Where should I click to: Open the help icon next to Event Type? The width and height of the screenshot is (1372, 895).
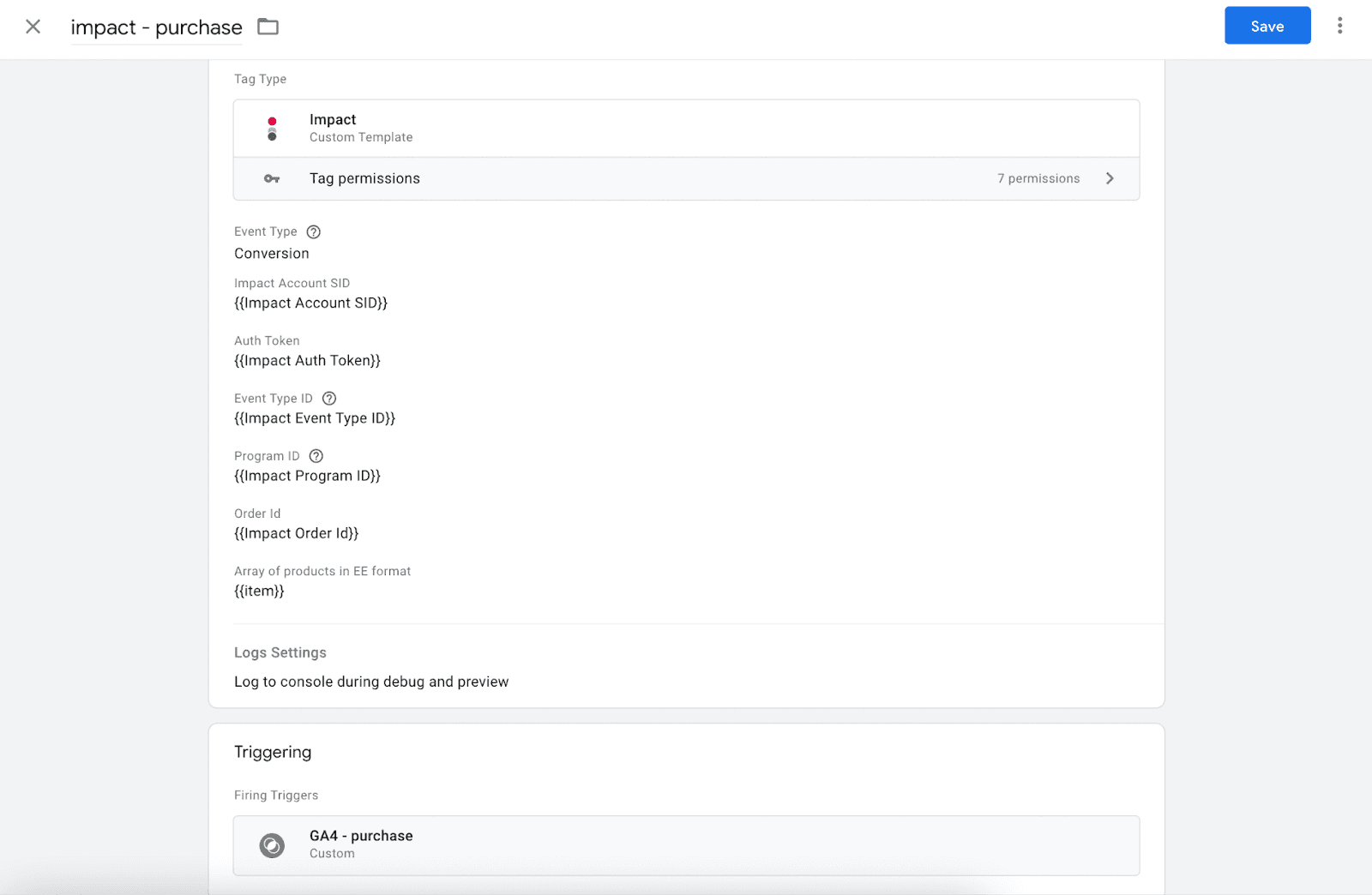click(x=313, y=231)
